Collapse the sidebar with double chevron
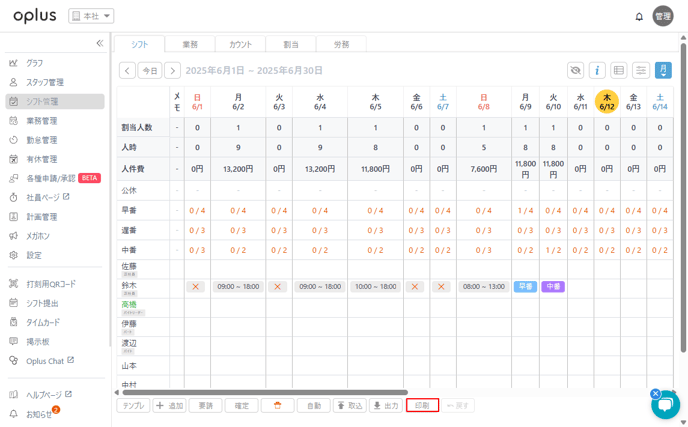Screen dimensions: 688x427 (x=99, y=43)
